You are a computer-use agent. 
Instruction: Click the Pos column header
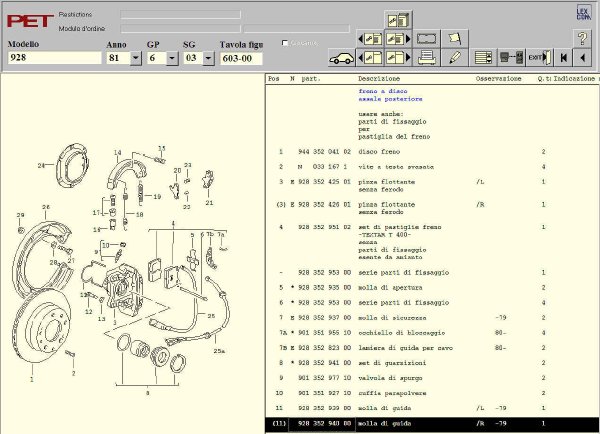click(x=274, y=78)
